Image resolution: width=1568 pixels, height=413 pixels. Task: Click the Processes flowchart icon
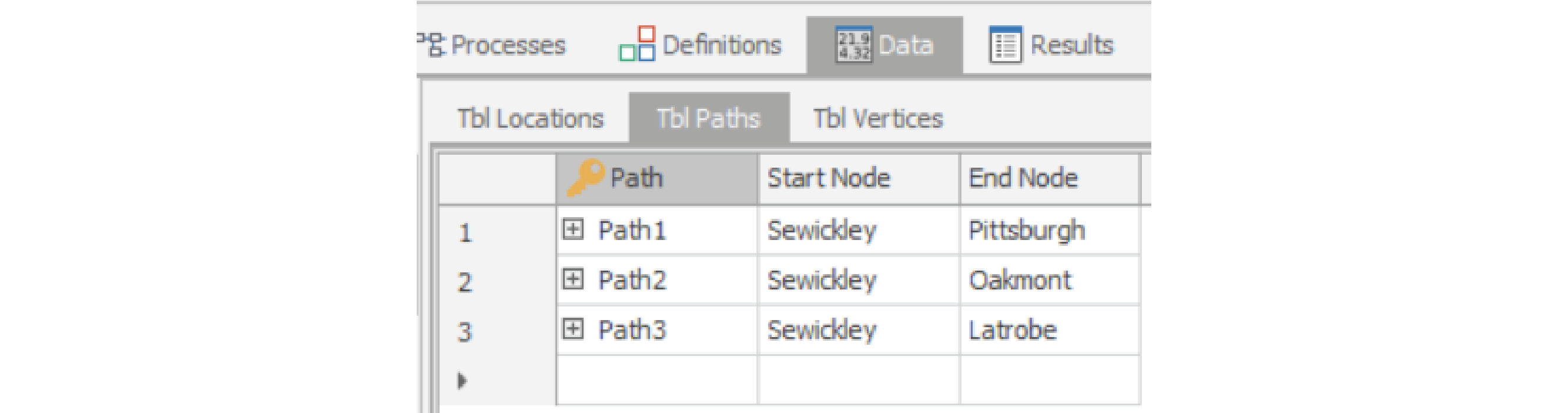(x=431, y=45)
